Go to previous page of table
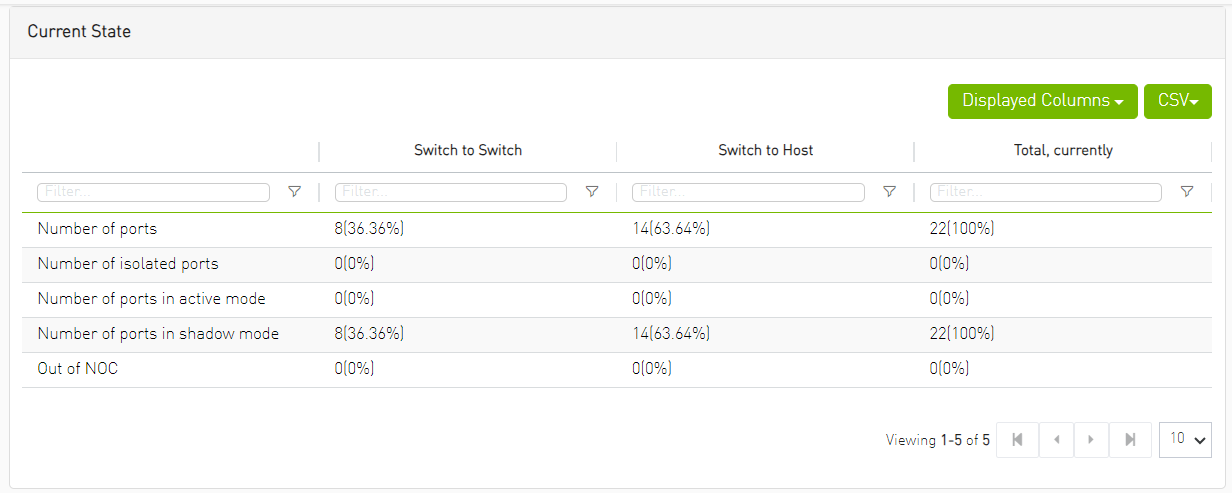This screenshot has width=1232, height=493. coord(1056,439)
